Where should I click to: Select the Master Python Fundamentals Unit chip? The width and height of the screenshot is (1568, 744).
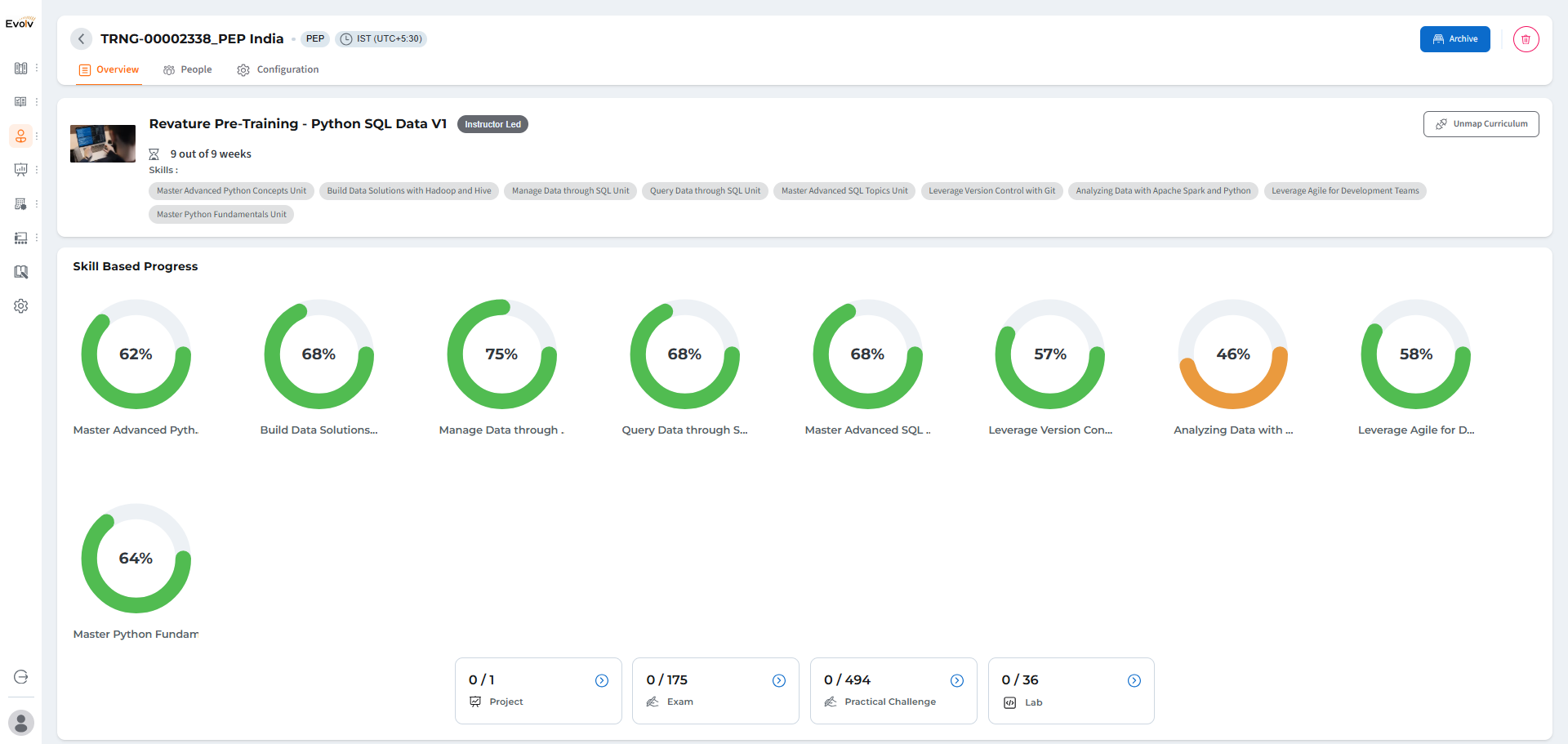tap(221, 215)
